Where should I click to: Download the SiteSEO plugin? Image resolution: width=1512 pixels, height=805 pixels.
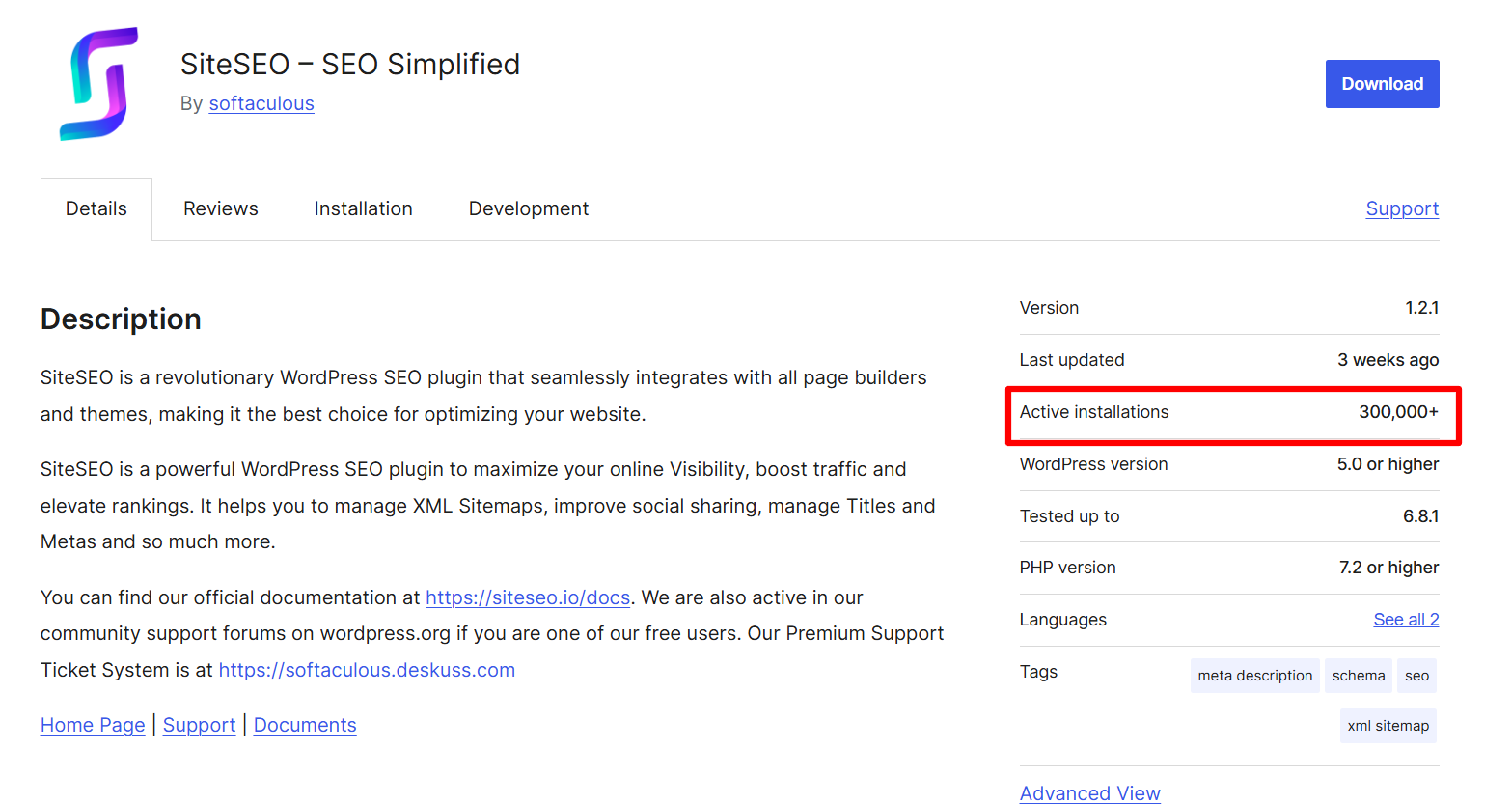[x=1382, y=84]
